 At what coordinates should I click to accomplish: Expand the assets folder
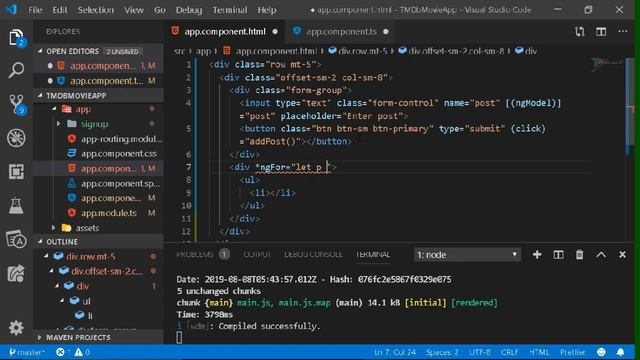tap(53, 228)
